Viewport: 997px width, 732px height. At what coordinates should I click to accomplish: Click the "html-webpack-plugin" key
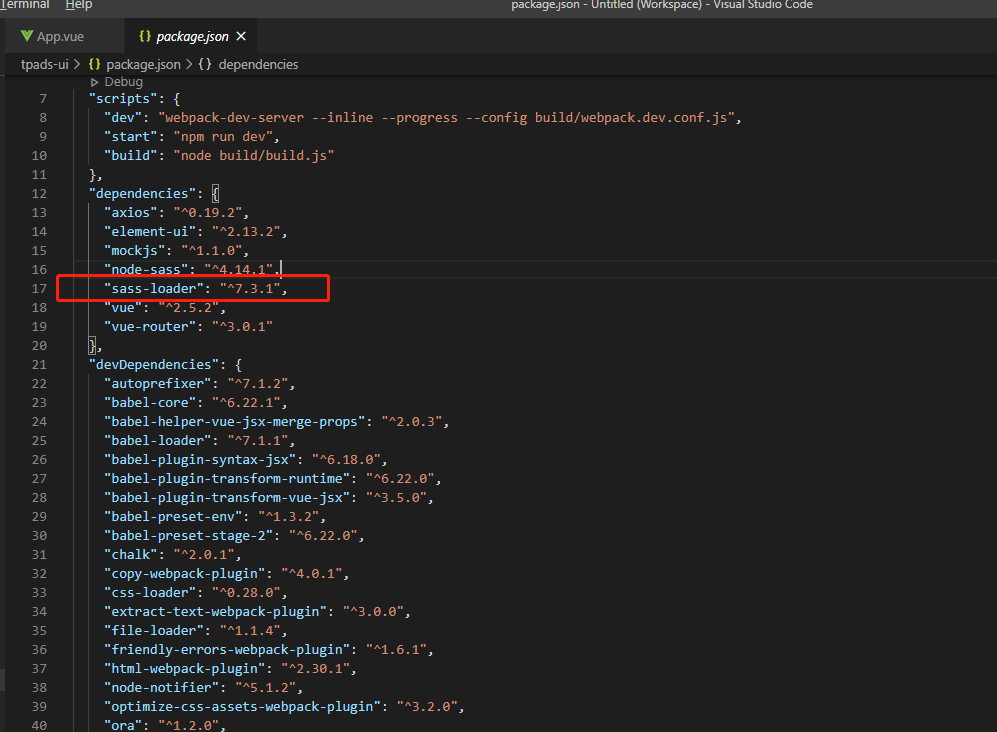point(184,669)
